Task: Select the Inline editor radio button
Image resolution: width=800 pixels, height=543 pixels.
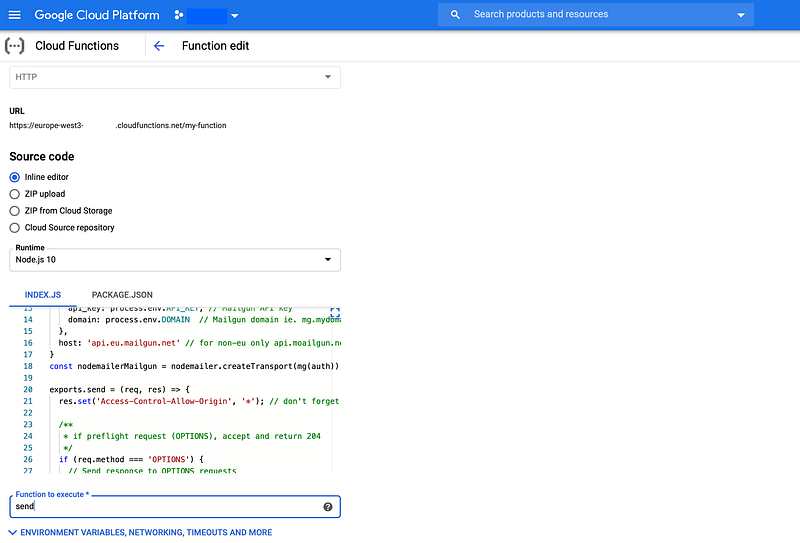Action: pyautogui.click(x=15, y=177)
